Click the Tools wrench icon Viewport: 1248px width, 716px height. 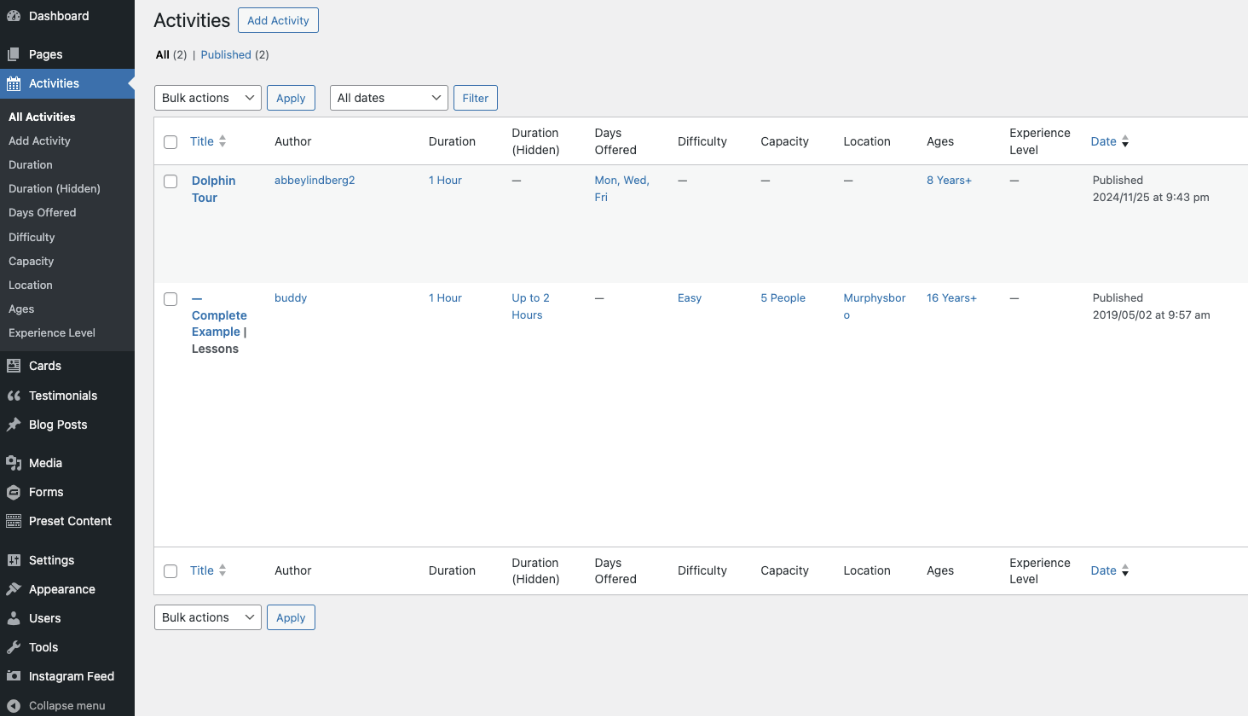pos(14,647)
